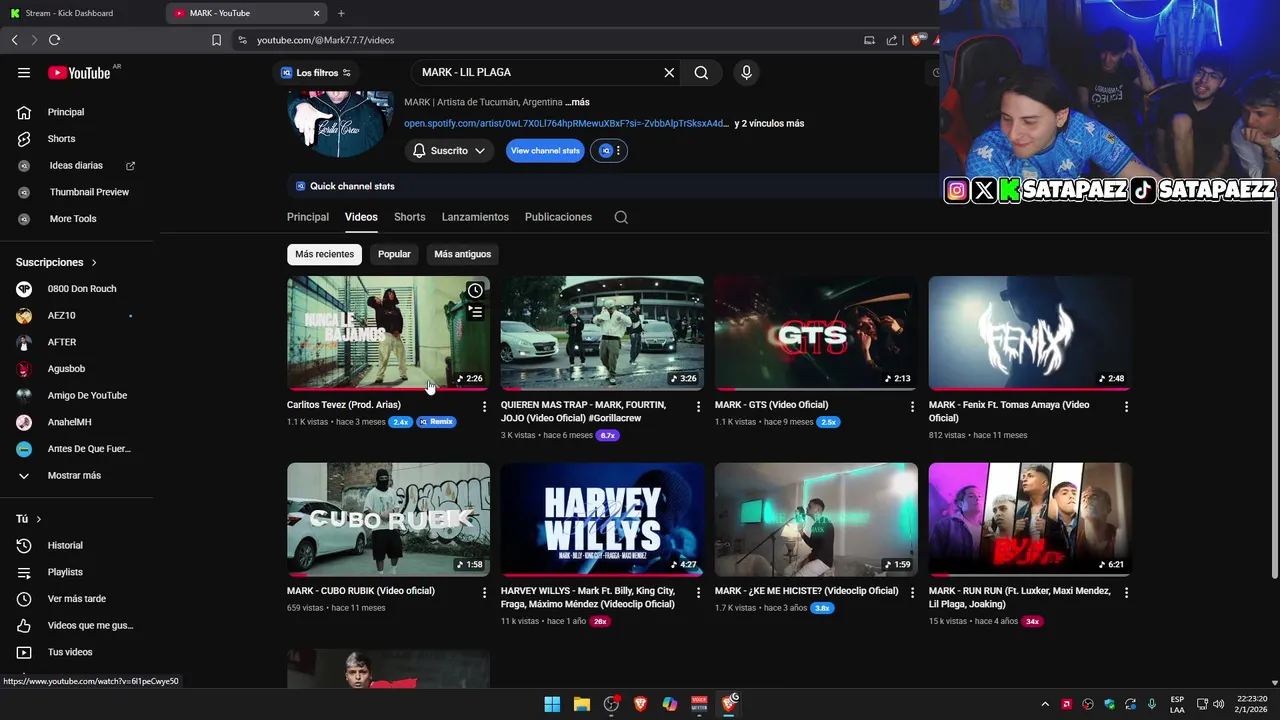Open options for MARK - Fenix video
Viewport: 1280px width, 720px height.
click(x=1126, y=406)
